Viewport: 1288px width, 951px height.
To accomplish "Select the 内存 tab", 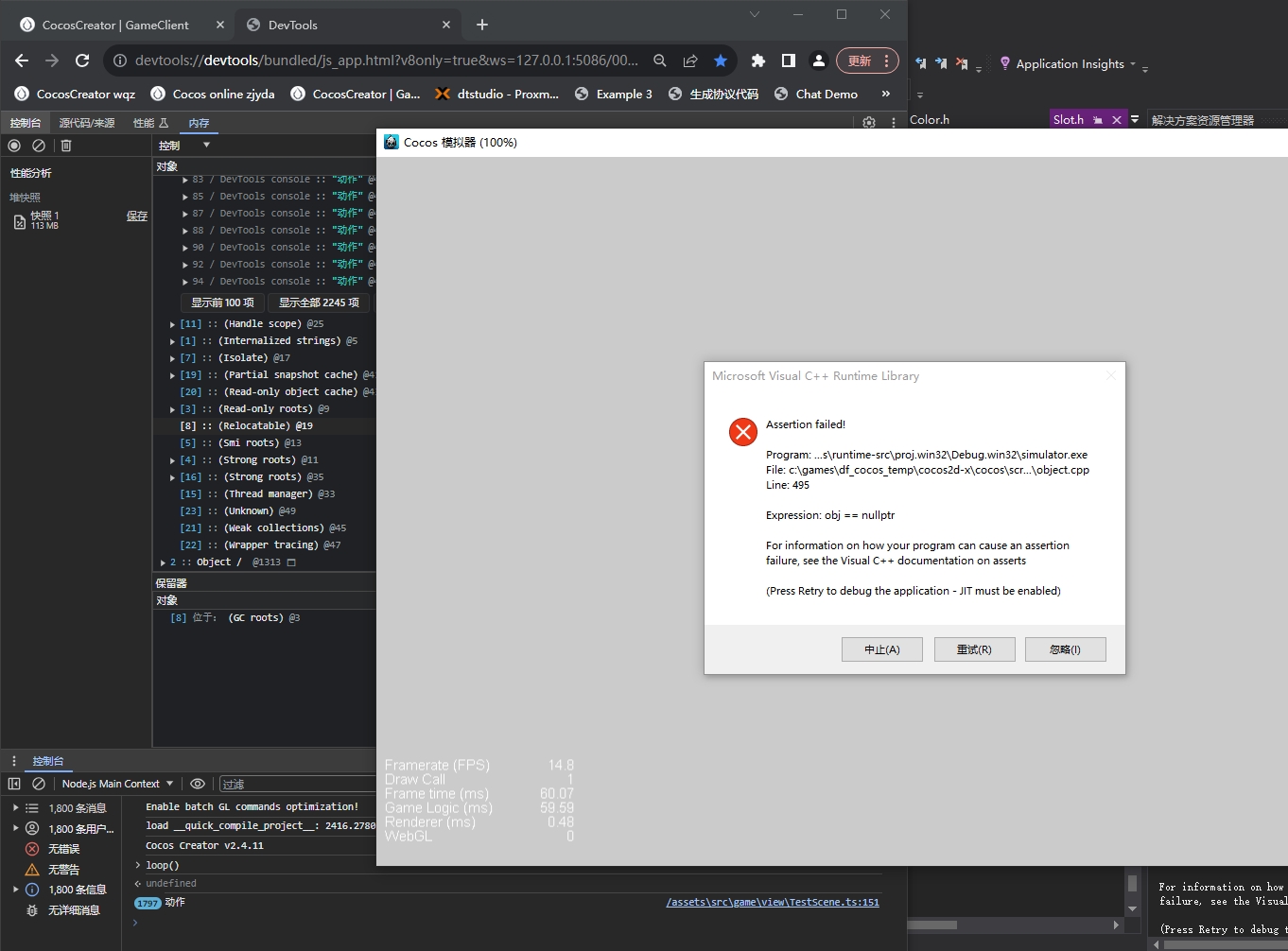I will 199,123.
